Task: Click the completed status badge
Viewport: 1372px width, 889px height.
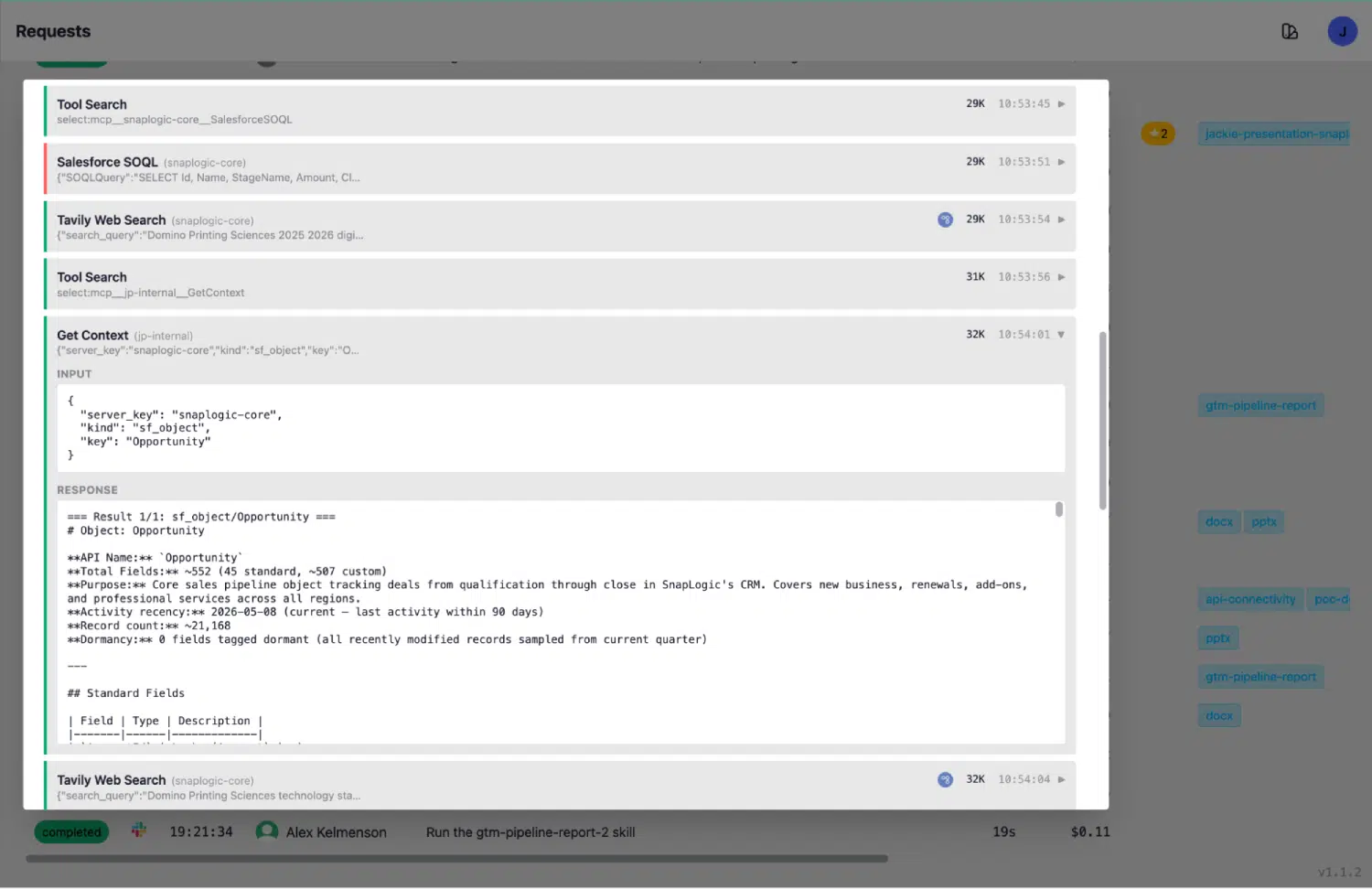Action: [71, 832]
